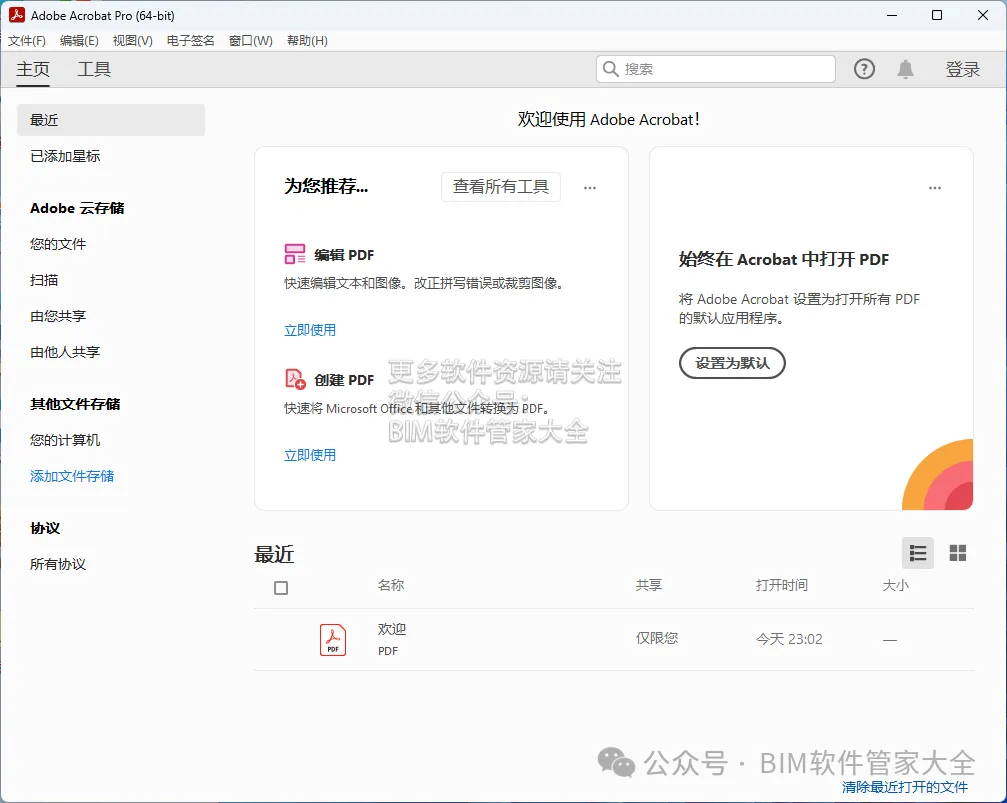Open the 文件(F) menu
The height and width of the screenshot is (803, 1007).
click(27, 40)
